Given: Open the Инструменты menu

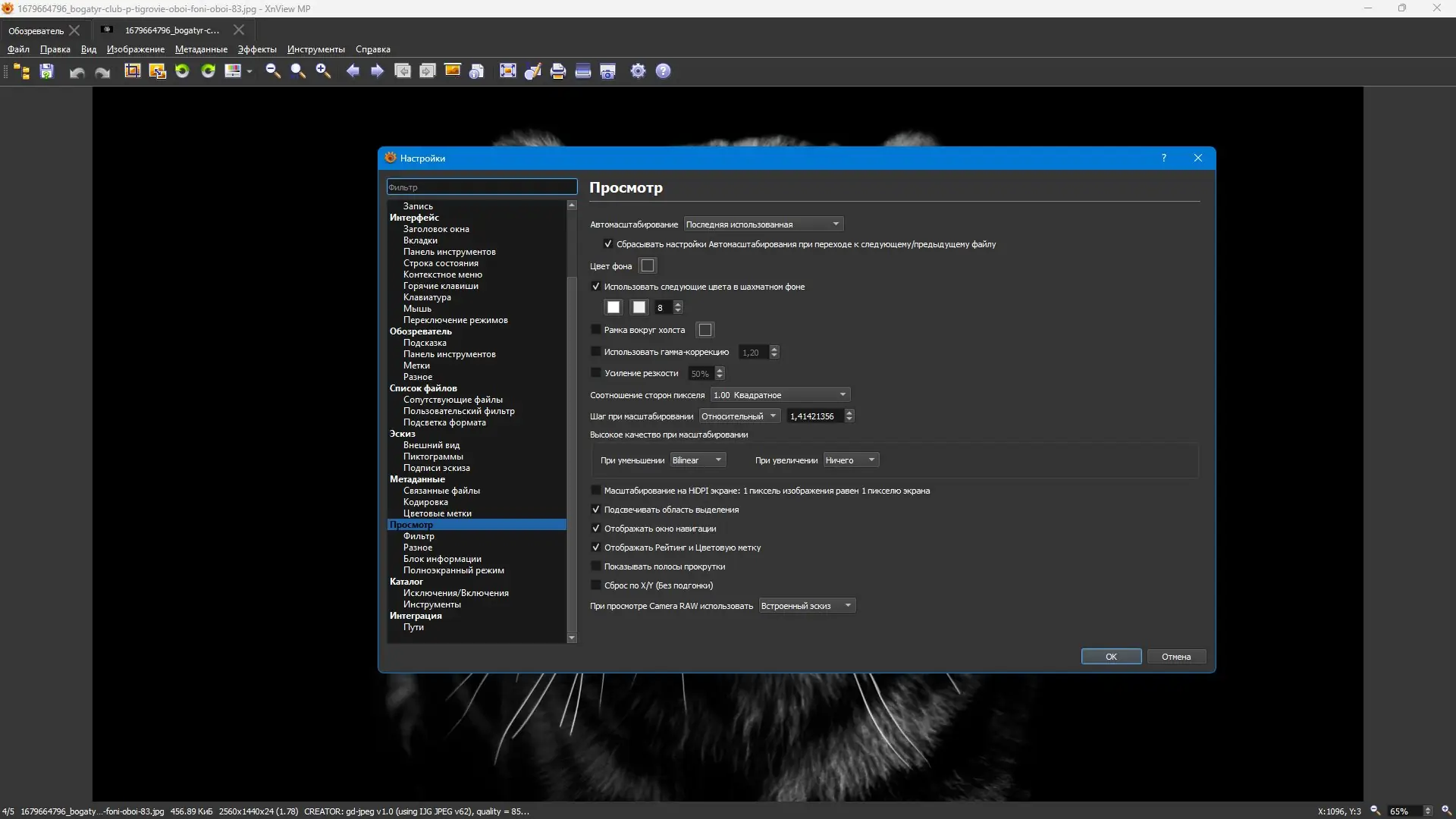Looking at the screenshot, I should pyautogui.click(x=315, y=49).
